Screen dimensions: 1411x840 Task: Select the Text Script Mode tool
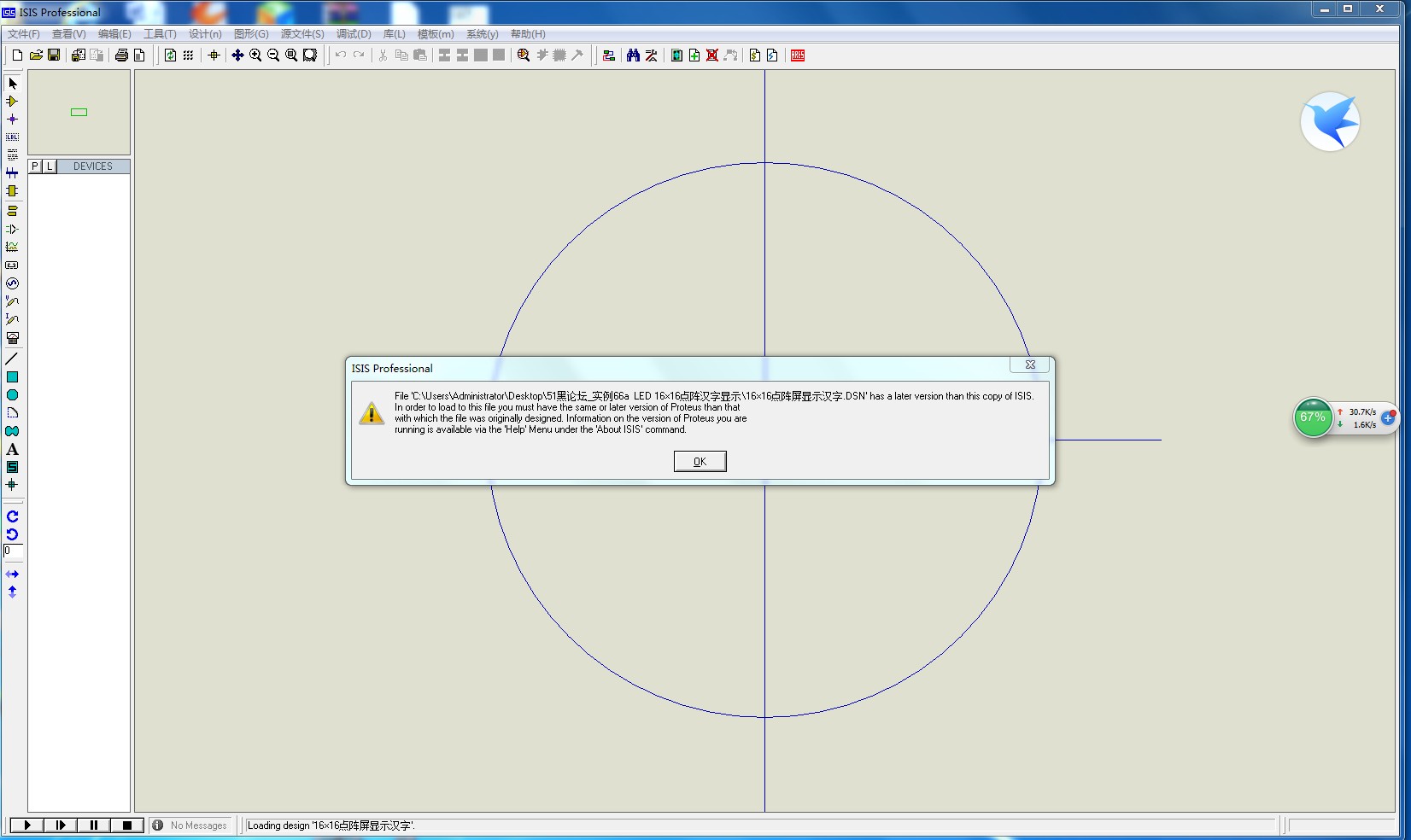point(12,155)
